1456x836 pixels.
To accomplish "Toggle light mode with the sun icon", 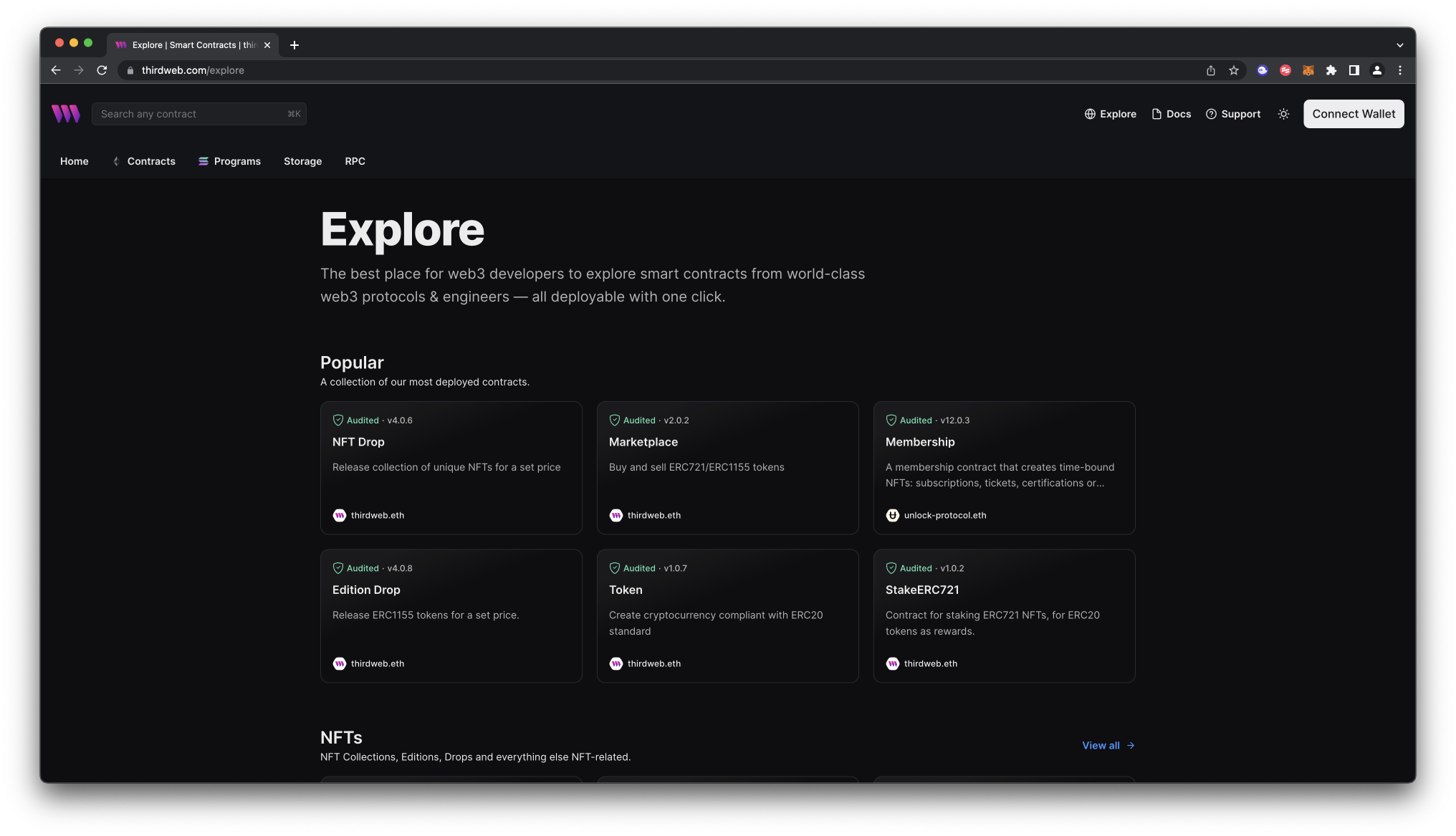I will (x=1283, y=114).
